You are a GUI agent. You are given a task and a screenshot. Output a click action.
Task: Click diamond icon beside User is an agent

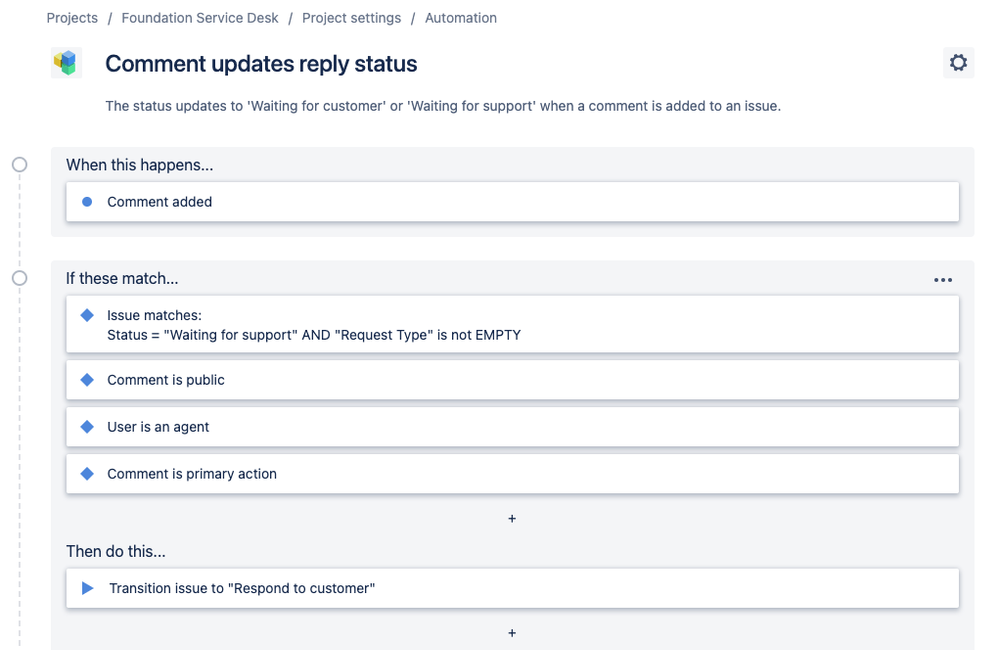point(87,427)
